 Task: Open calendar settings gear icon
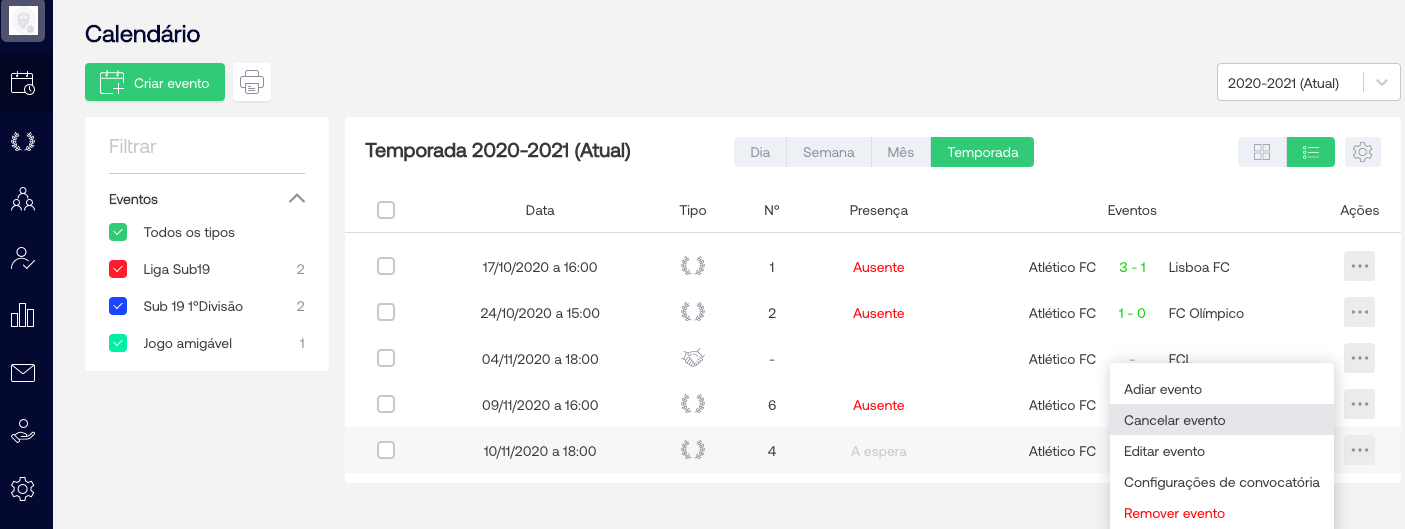point(1362,152)
